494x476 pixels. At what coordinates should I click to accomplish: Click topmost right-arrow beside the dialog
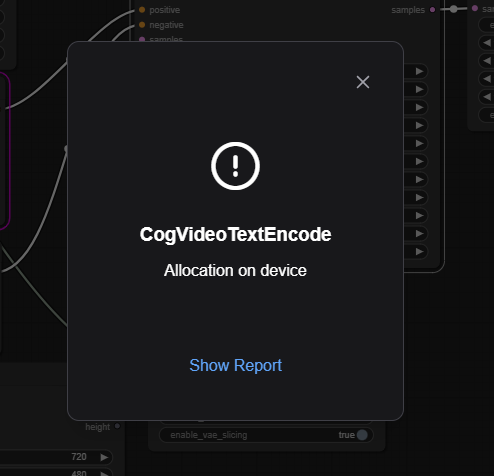420,71
